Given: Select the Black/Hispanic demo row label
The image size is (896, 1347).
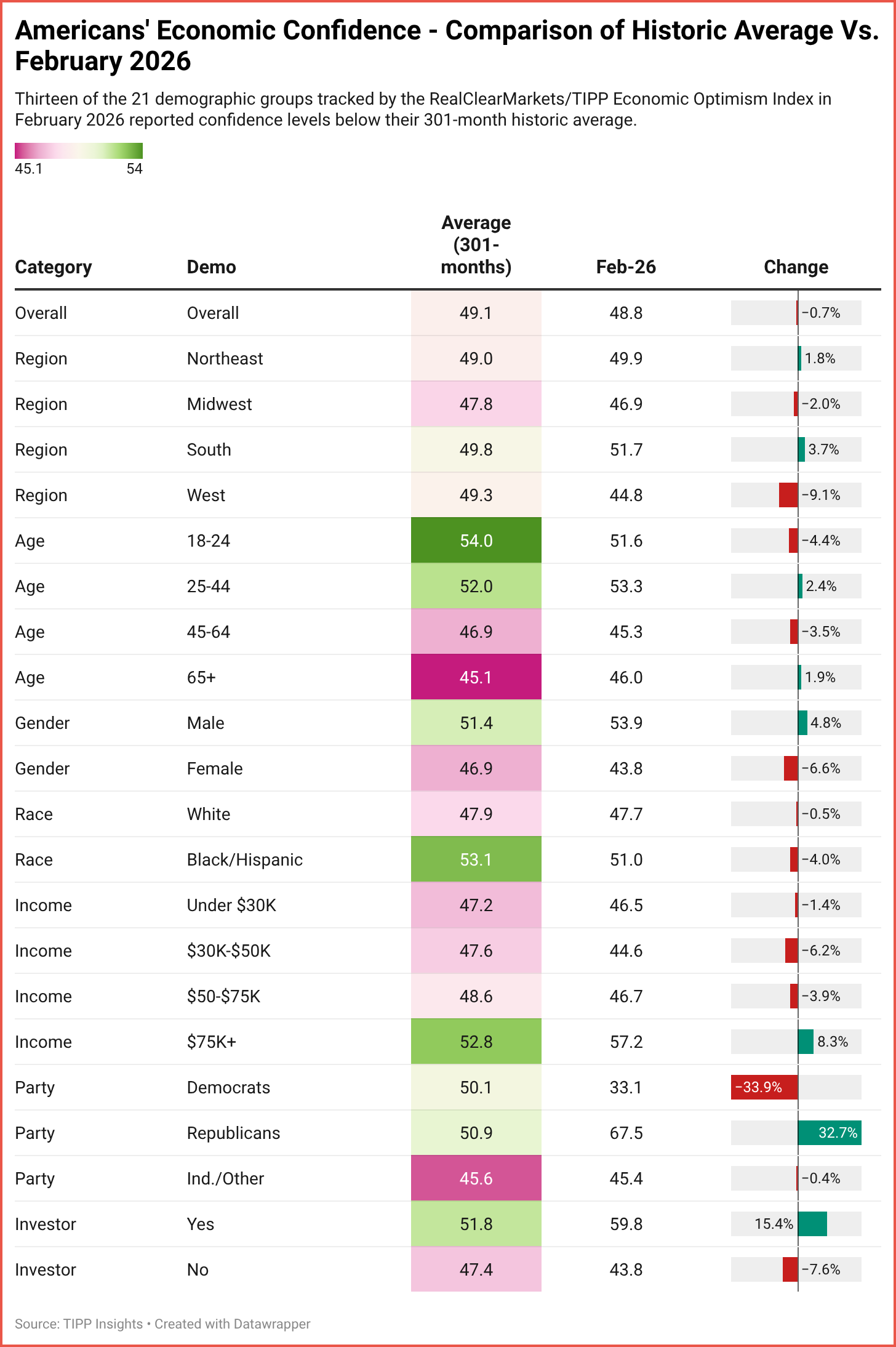Looking at the screenshot, I should click(244, 859).
